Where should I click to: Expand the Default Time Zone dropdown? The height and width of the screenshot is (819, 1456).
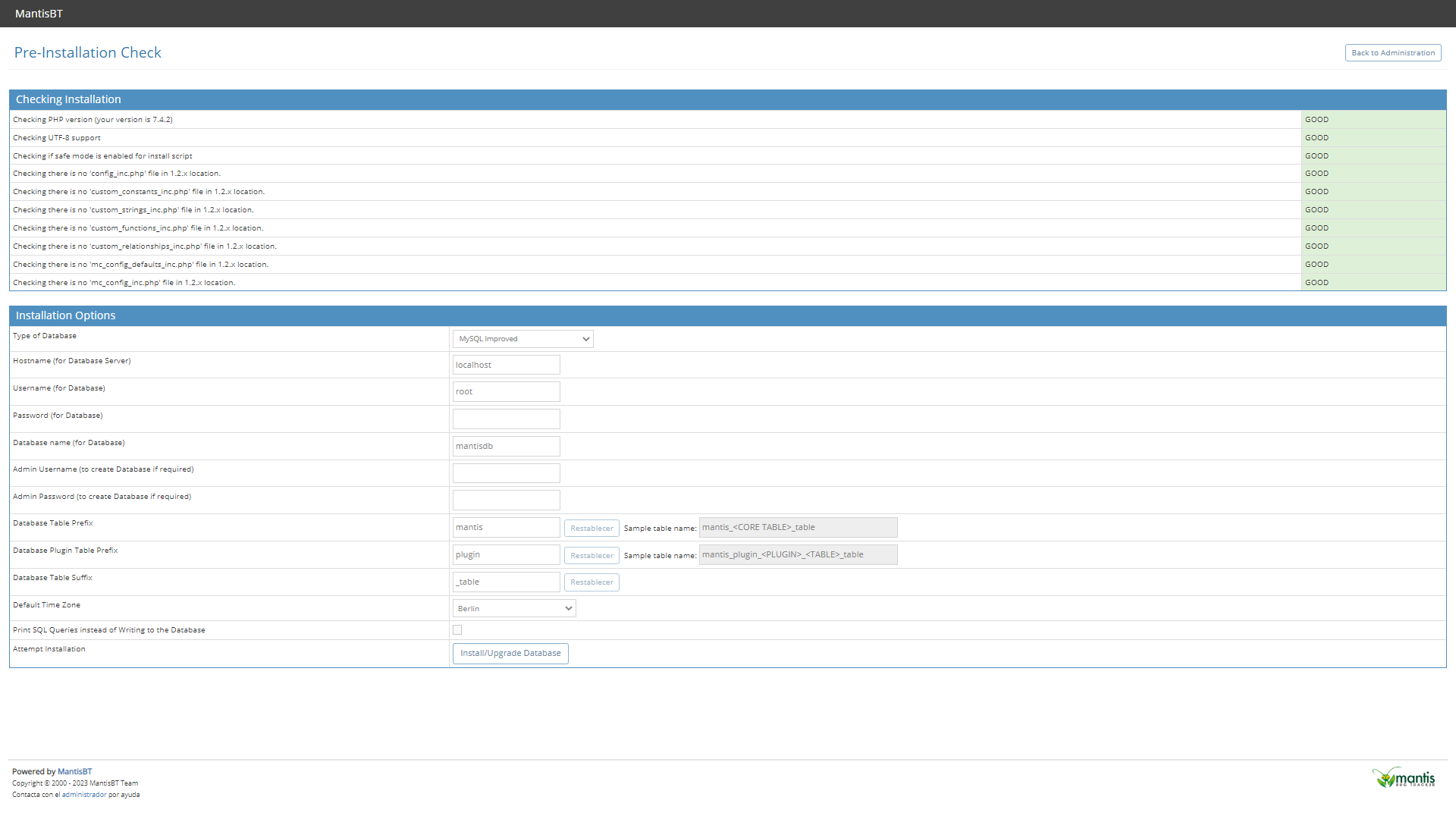(x=514, y=609)
